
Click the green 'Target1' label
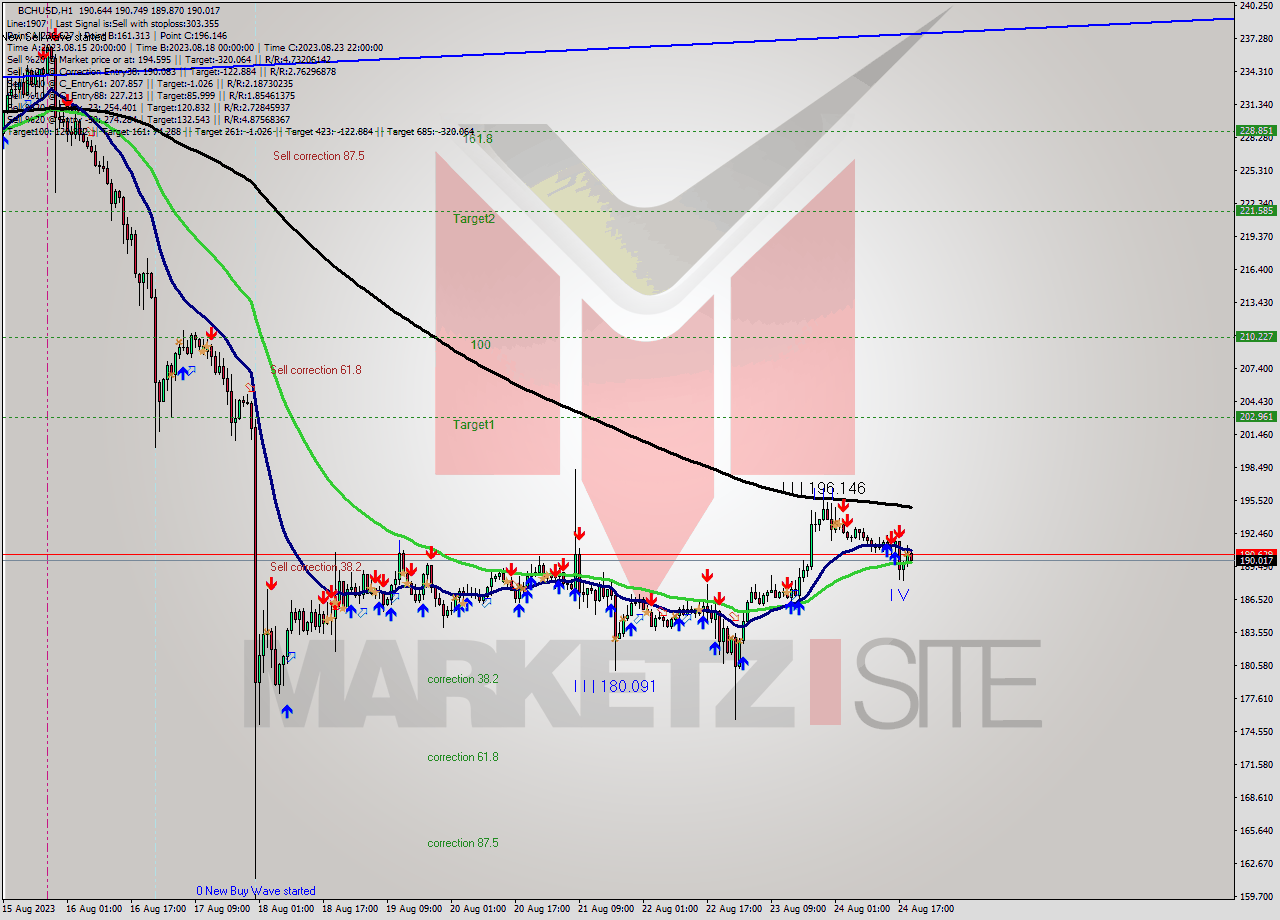[474, 425]
